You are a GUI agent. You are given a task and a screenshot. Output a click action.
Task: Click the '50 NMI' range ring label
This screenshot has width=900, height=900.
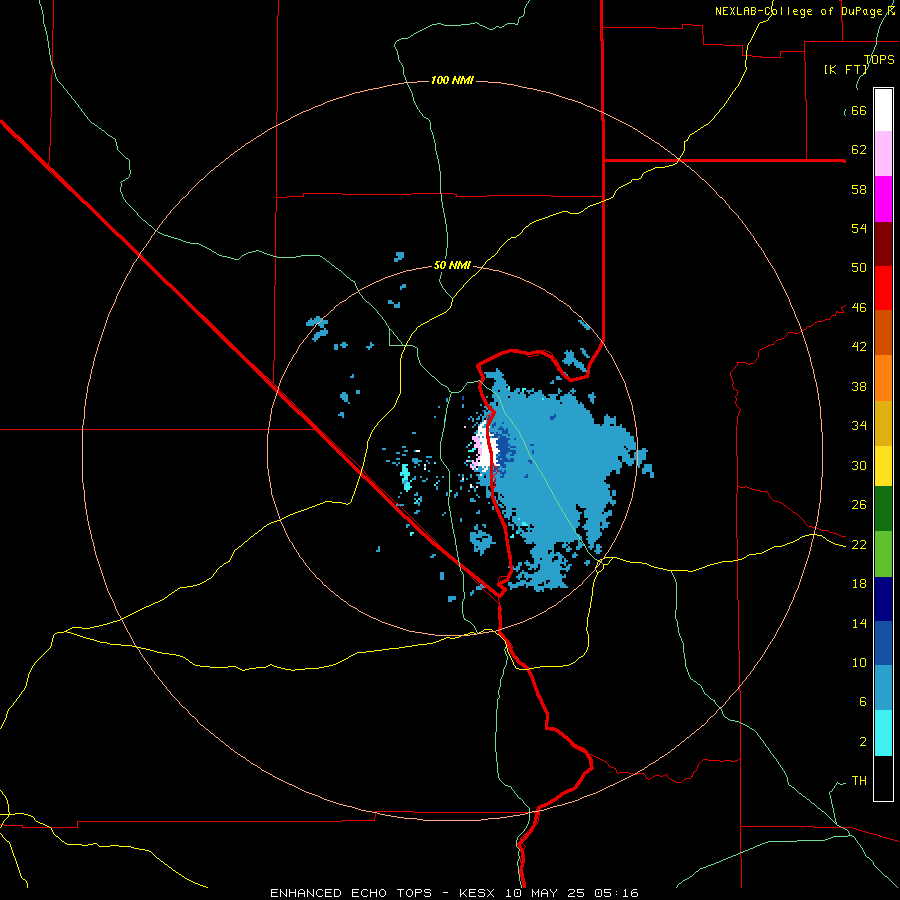[452, 265]
